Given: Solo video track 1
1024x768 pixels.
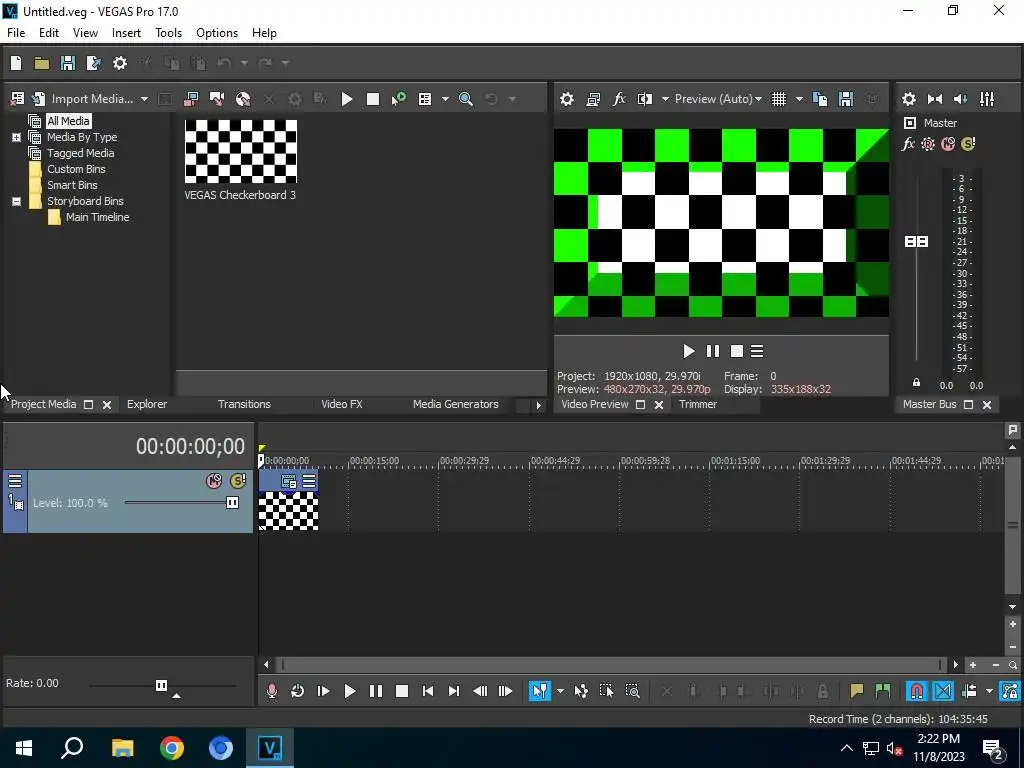Looking at the screenshot, I should (x=238, y=481).
